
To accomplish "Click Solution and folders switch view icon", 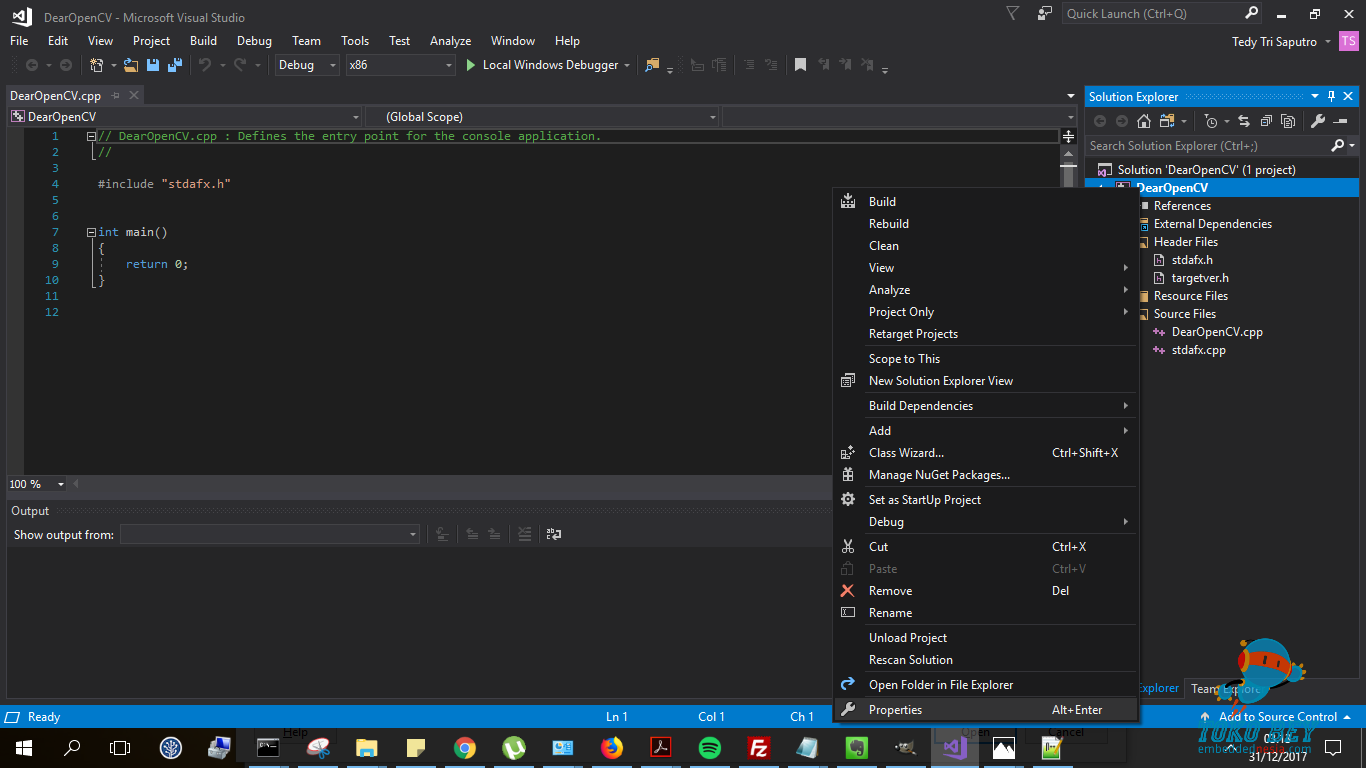I will (x=1165, y=121).
